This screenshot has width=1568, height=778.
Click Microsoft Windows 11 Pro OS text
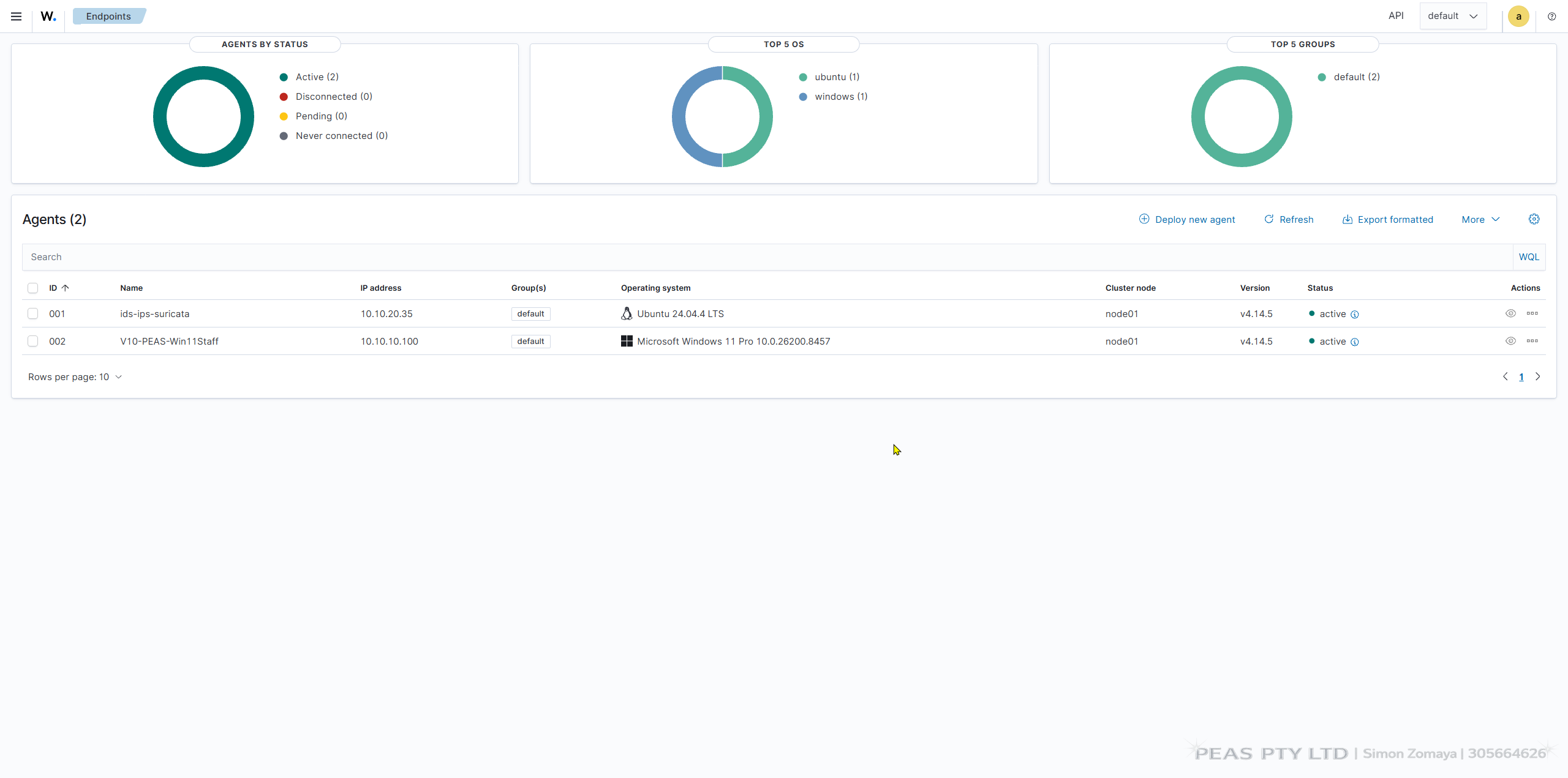point(734,342)
